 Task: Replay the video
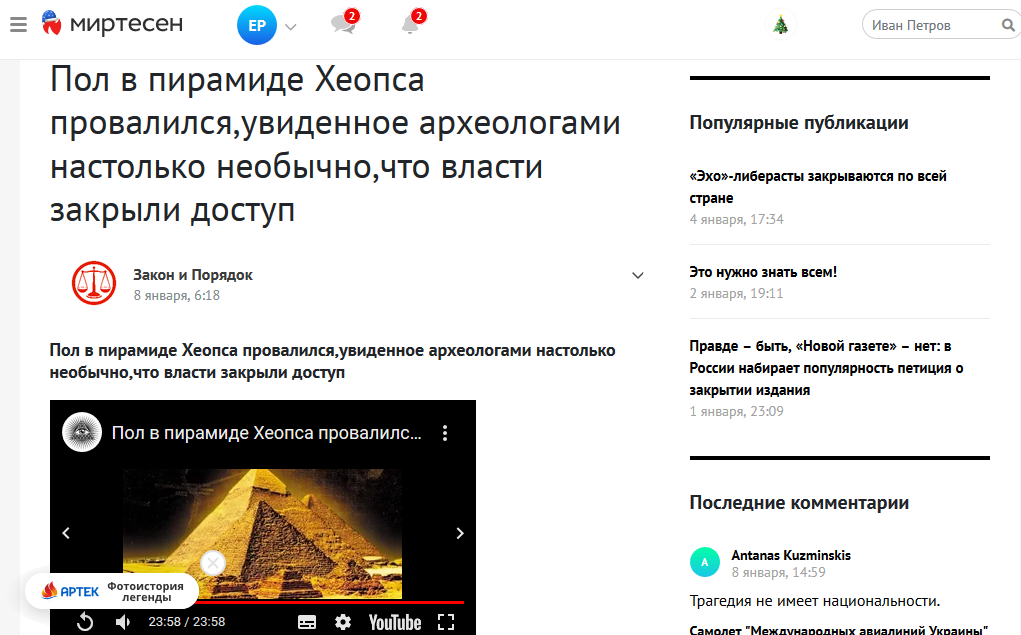coord(85,622)
